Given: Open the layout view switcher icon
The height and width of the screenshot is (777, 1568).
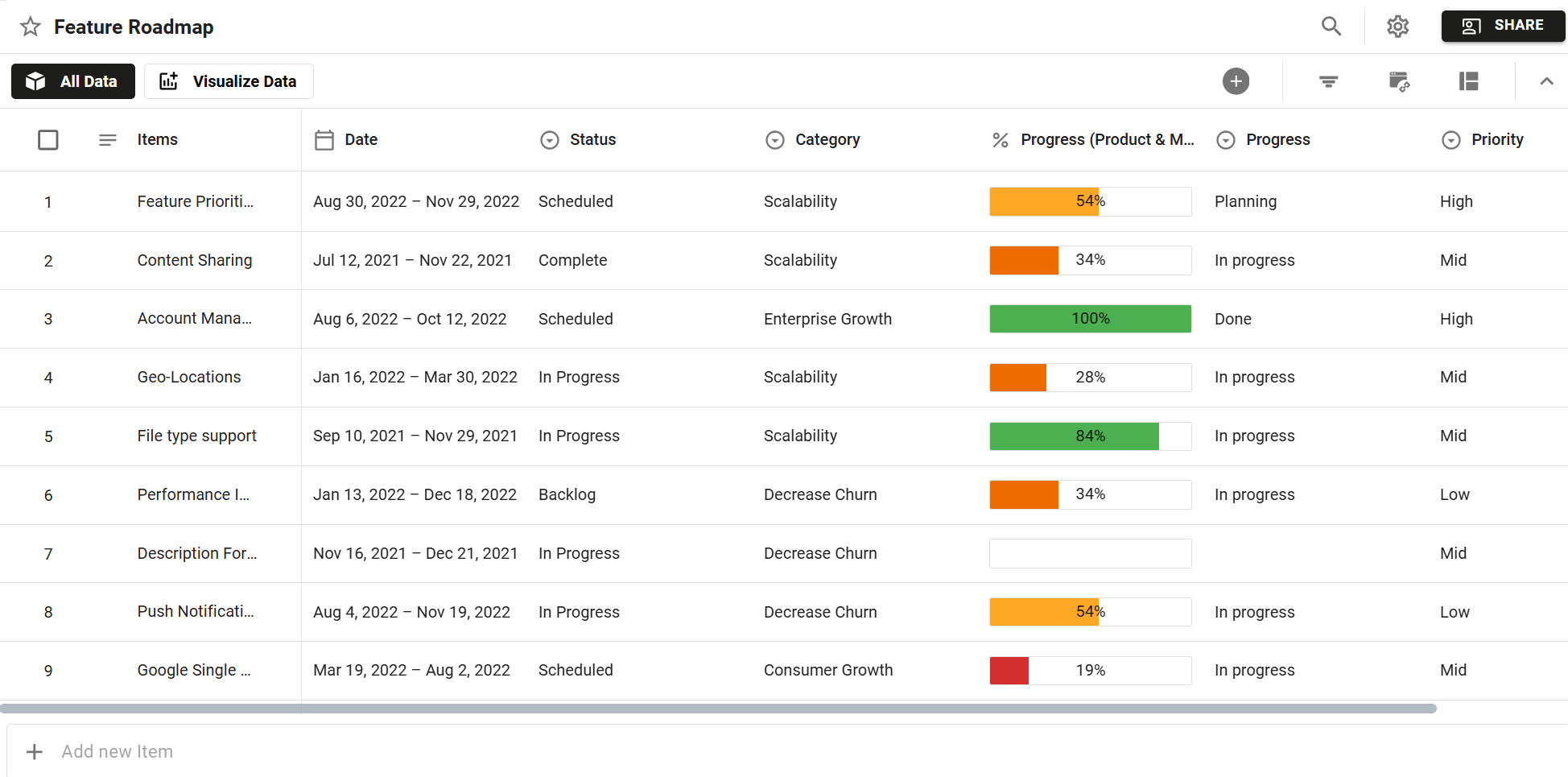Looking at the screenshot, I should click(x=1468, y=81).
